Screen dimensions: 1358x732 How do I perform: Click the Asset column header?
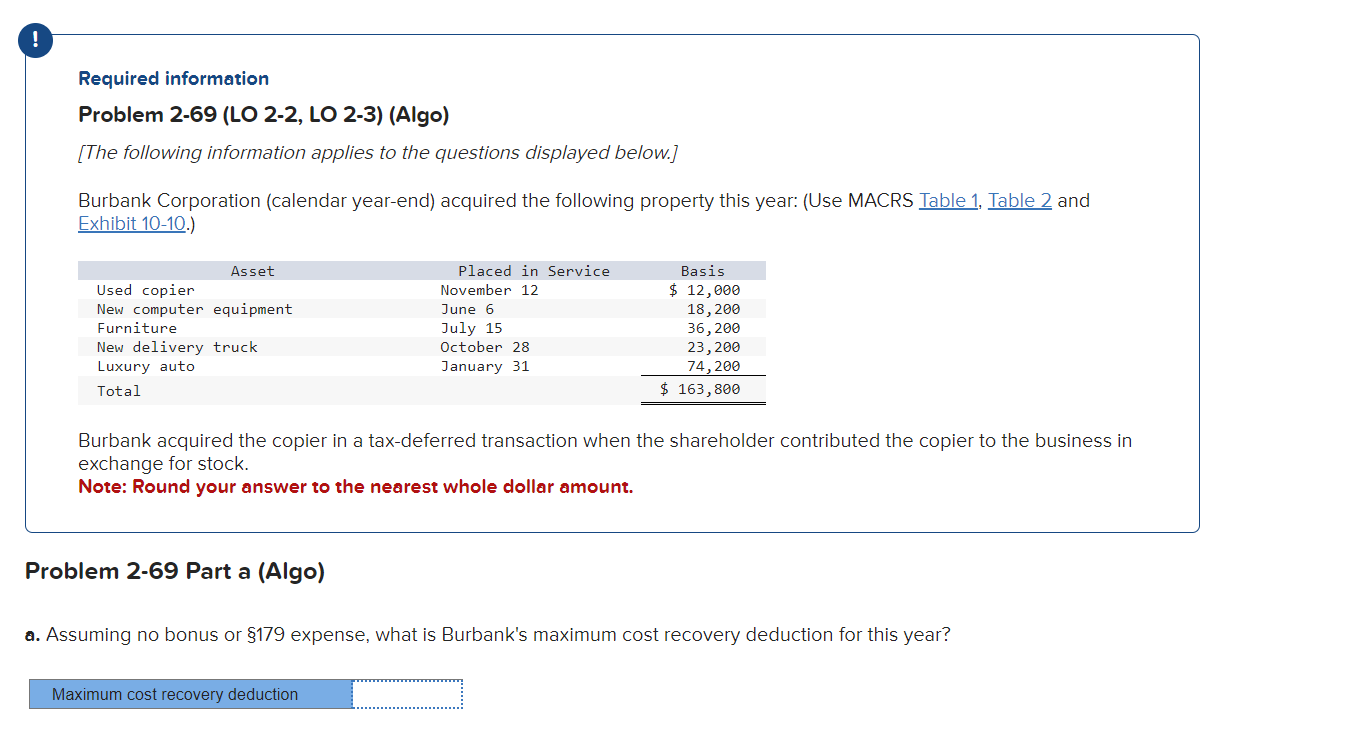click(252, 270)
